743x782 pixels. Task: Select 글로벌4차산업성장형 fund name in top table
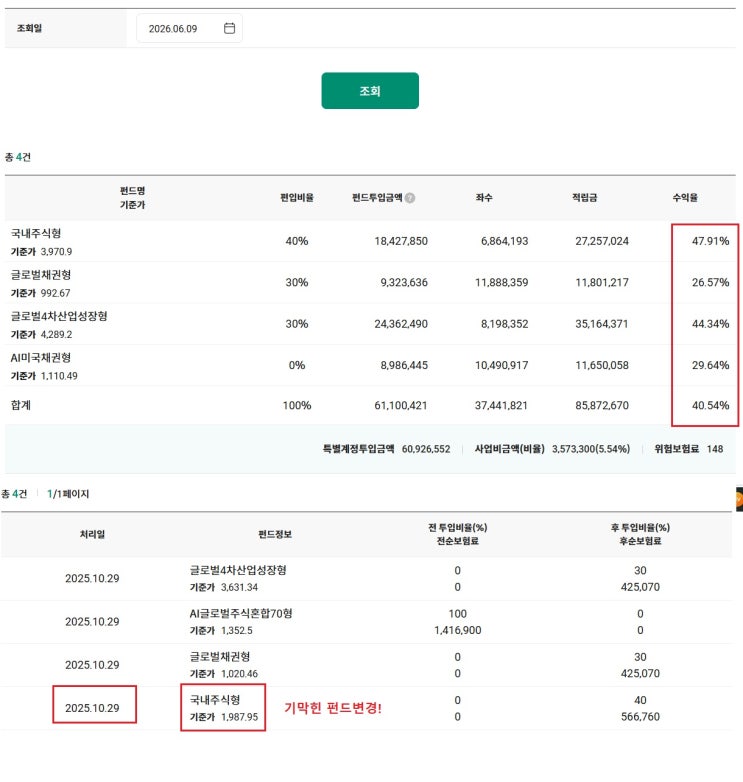click(x=59, y=316)
